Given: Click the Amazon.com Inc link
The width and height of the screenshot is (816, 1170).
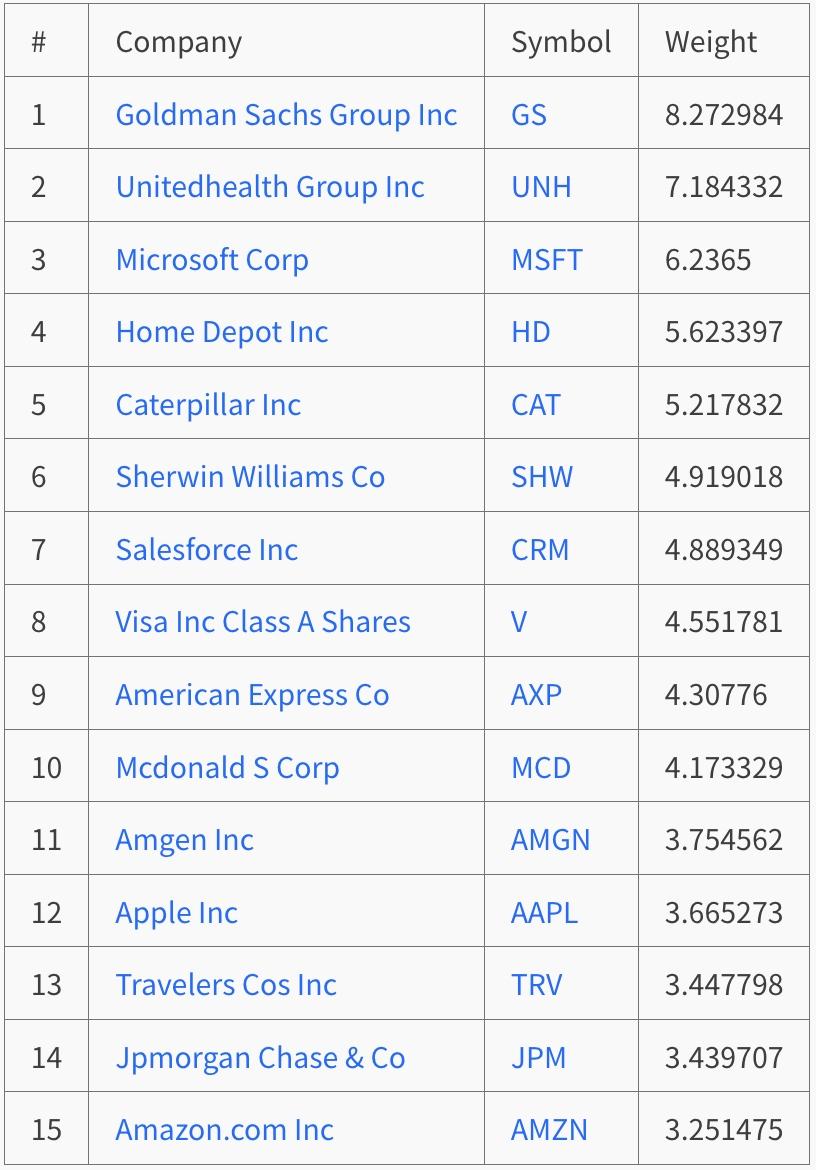Looking at the screenshot, I should point(225,1130).
